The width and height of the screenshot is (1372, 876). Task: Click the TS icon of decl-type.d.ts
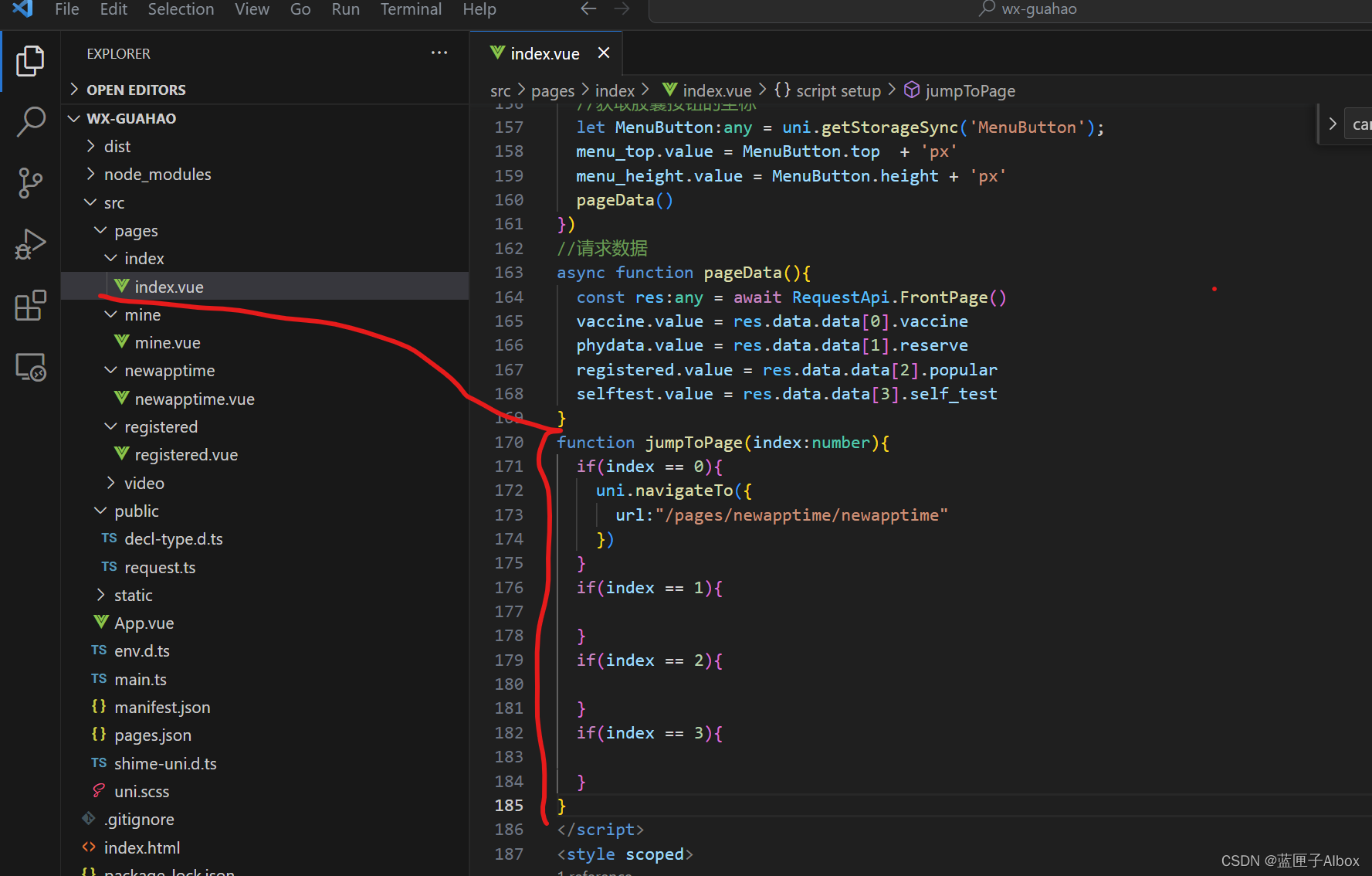(x=110, y=538)
